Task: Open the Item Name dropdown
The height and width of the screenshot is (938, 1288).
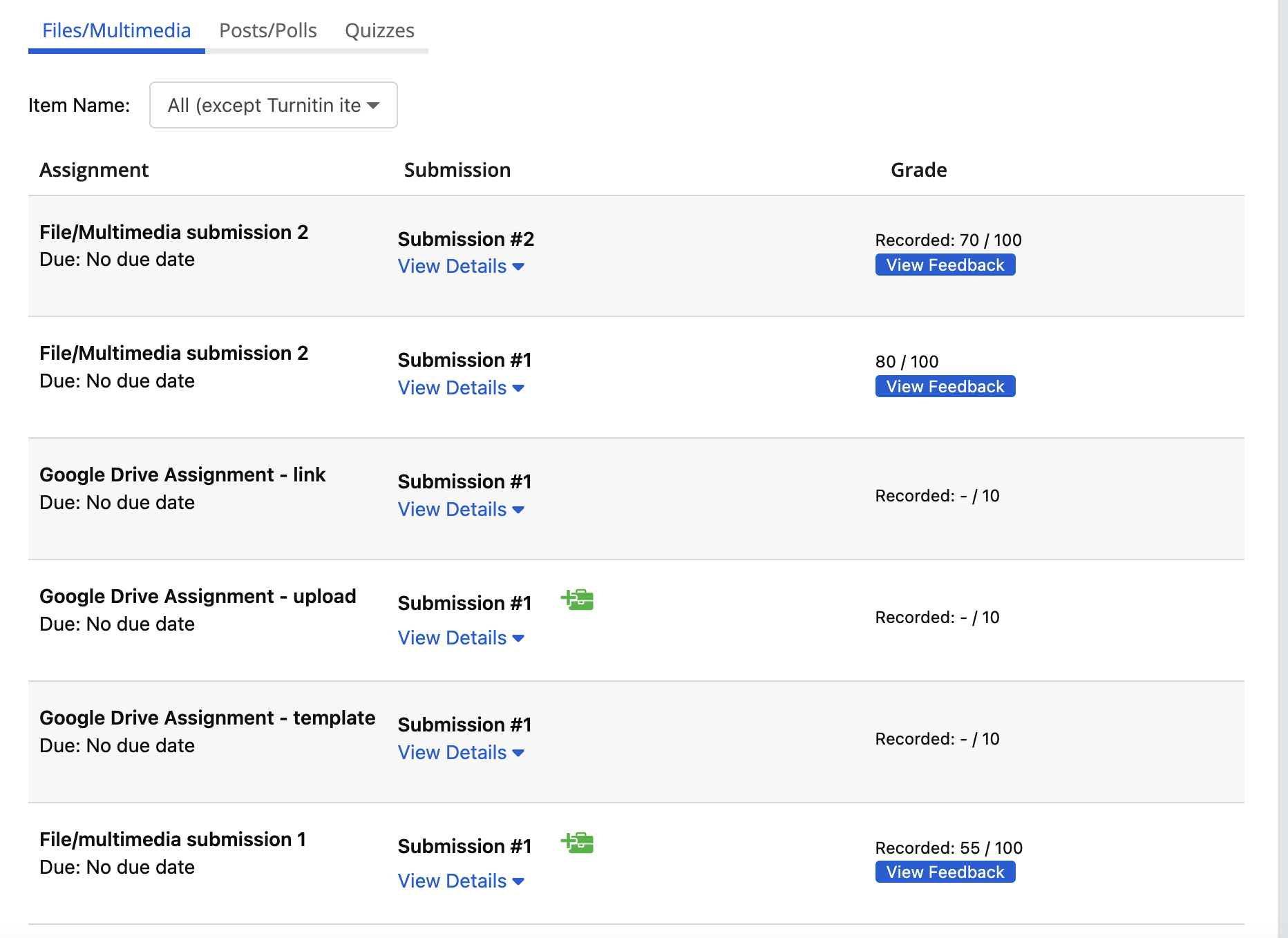Action: point(274,105)
